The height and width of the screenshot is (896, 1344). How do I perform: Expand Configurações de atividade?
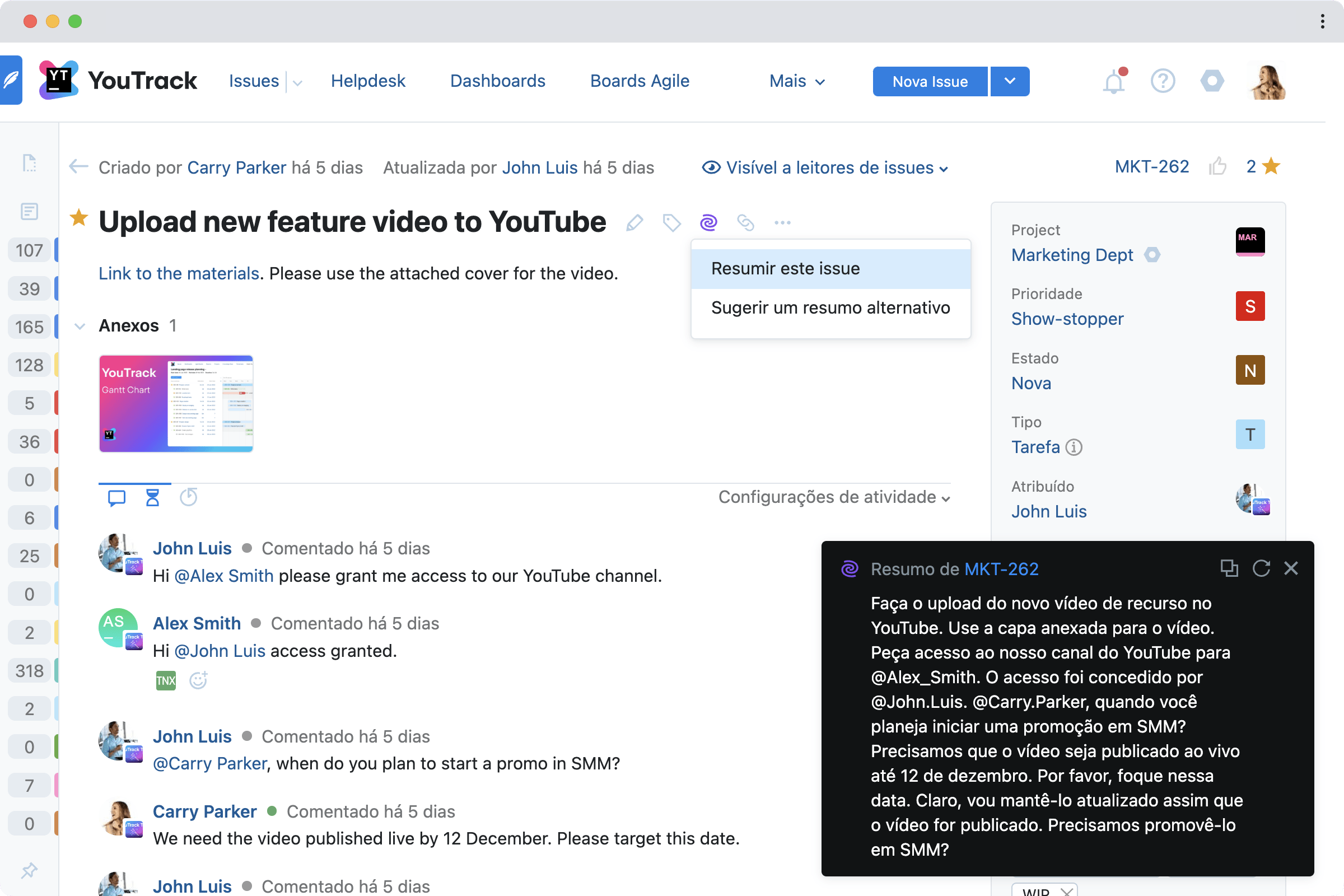pyautogui.click(x=833, y=497)
